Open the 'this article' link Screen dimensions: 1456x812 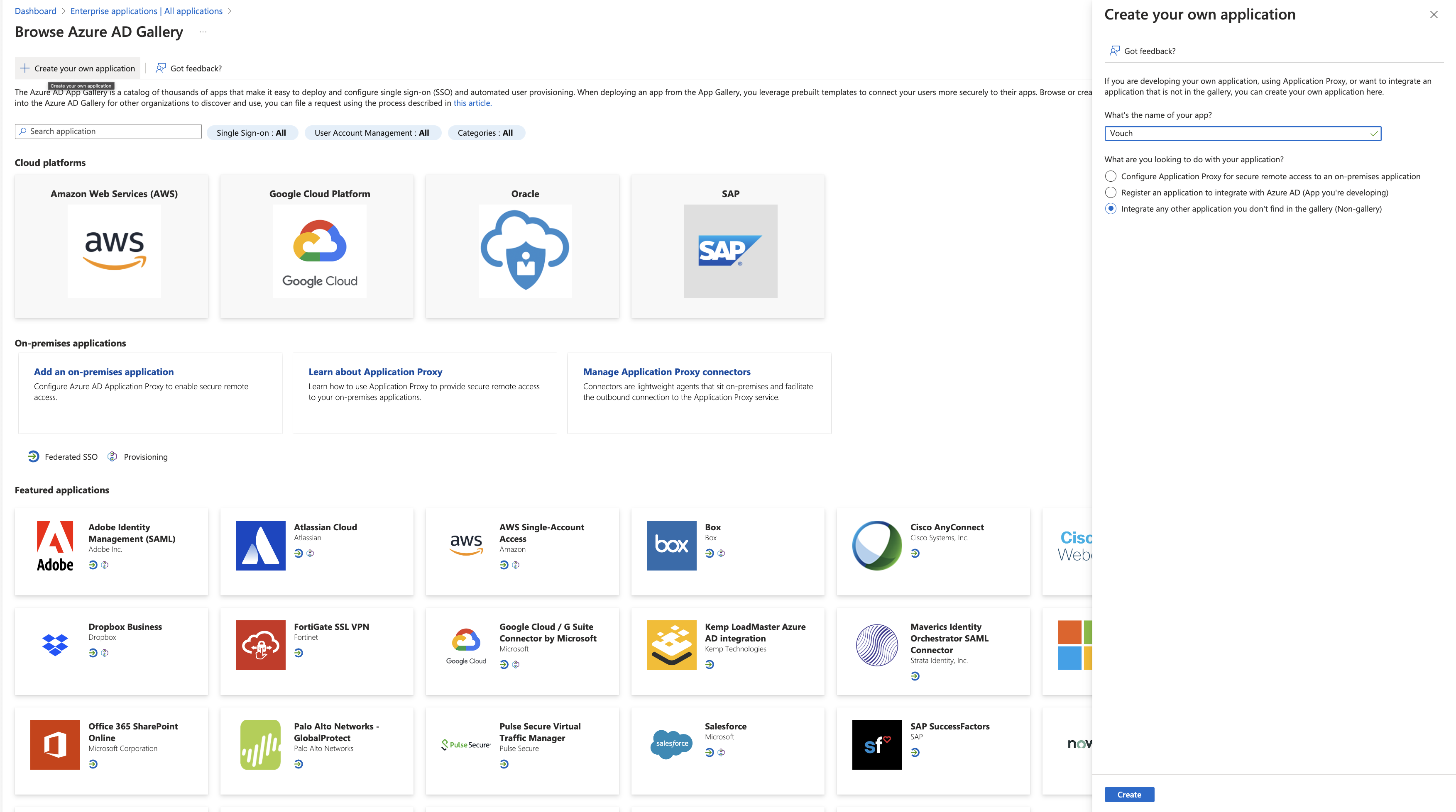point(472,103)
